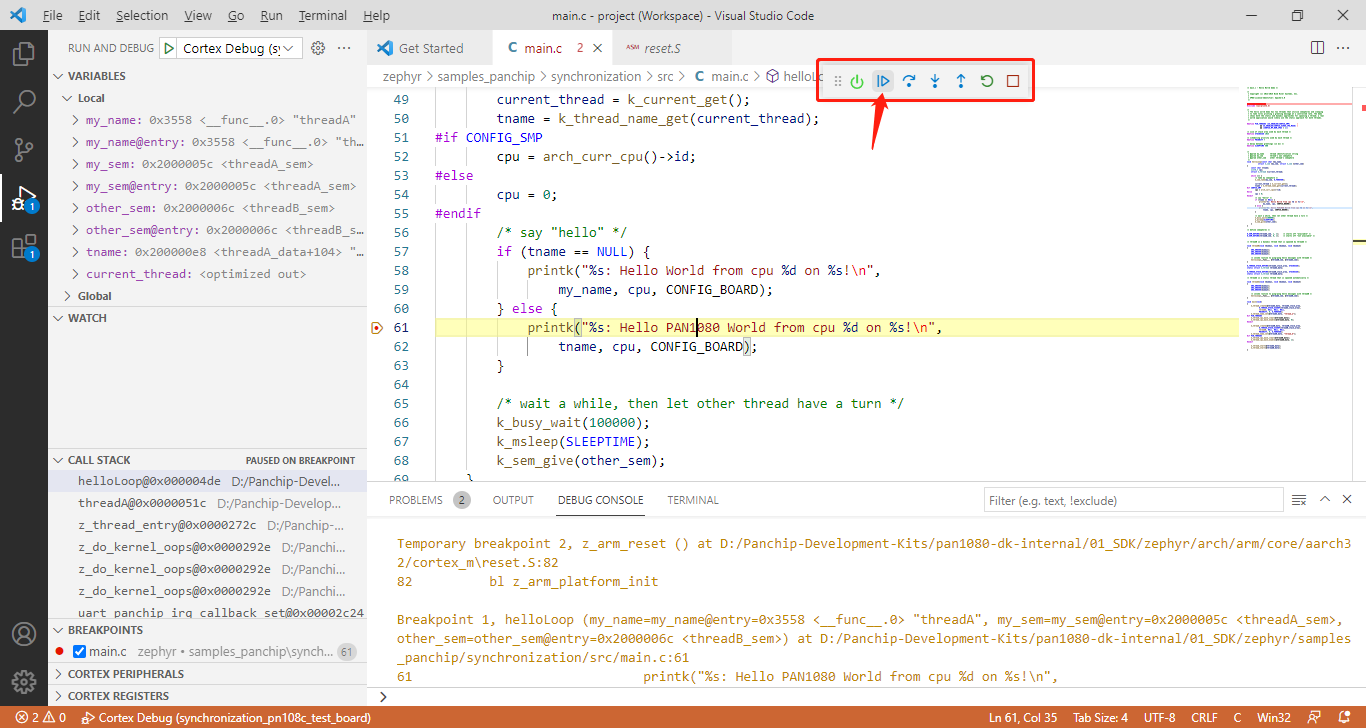Clear the debug console output
The image size is (1366, 728).
[1299, 500]
